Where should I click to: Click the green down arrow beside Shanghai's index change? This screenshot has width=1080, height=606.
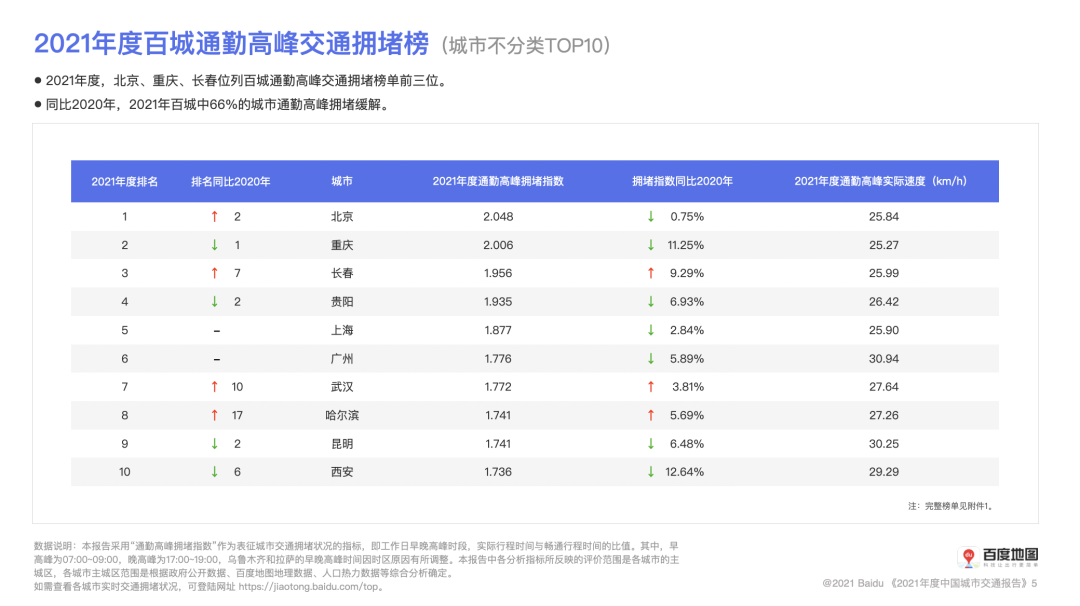click(x=649, y=329)
